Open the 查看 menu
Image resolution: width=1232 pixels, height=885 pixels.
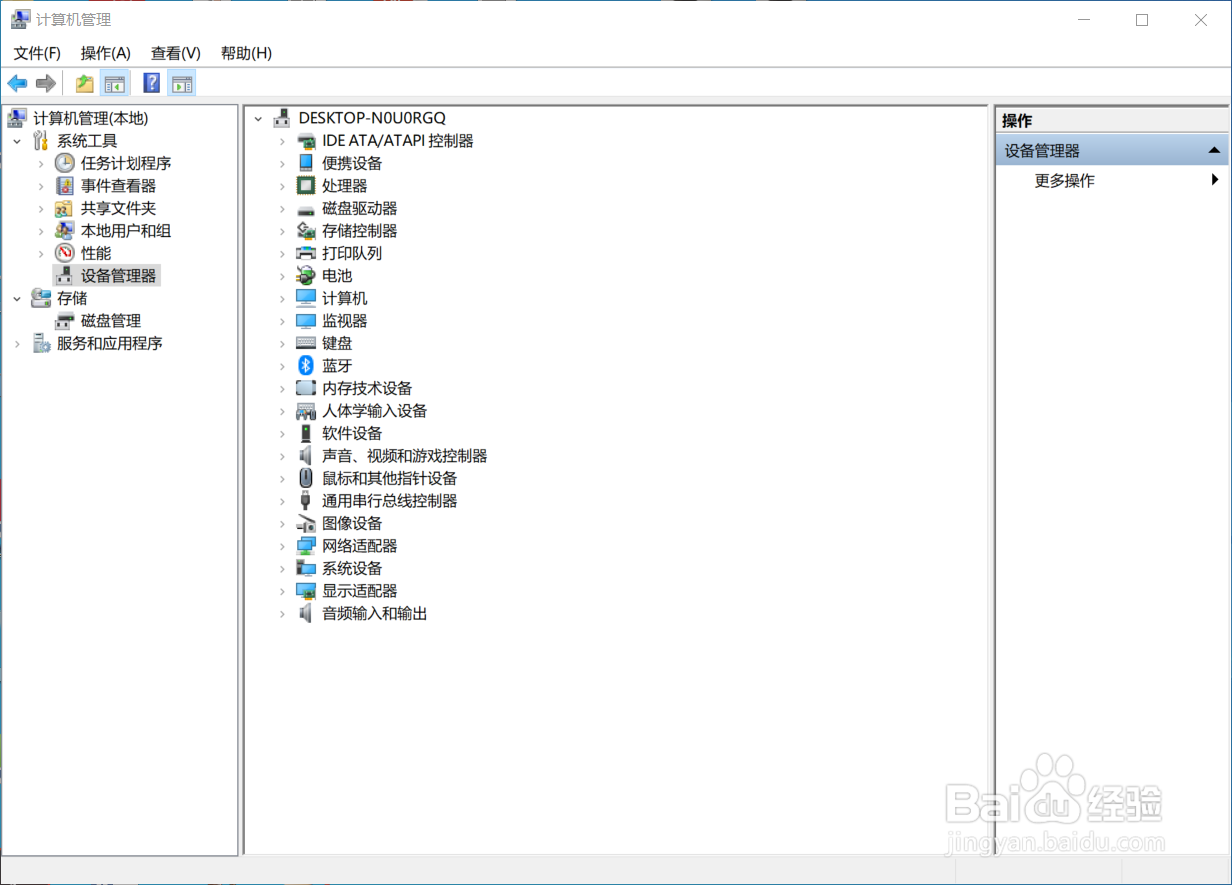point(175,53)
